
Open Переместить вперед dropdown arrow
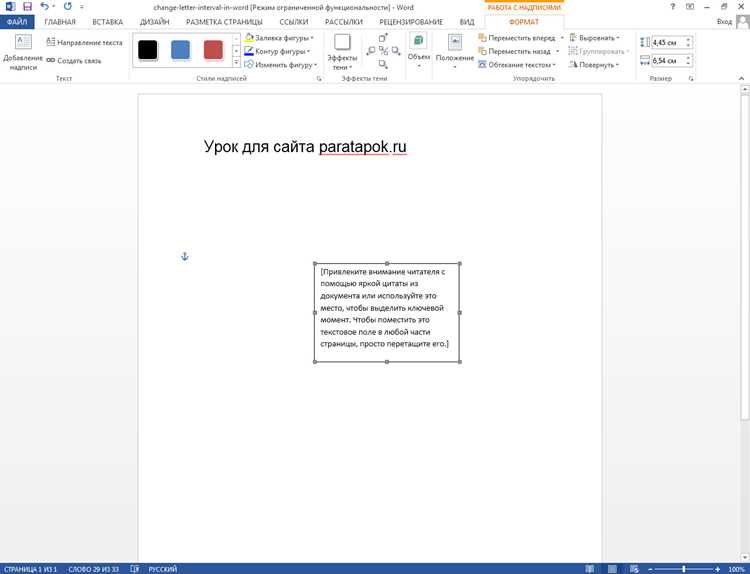pos(562,38)
